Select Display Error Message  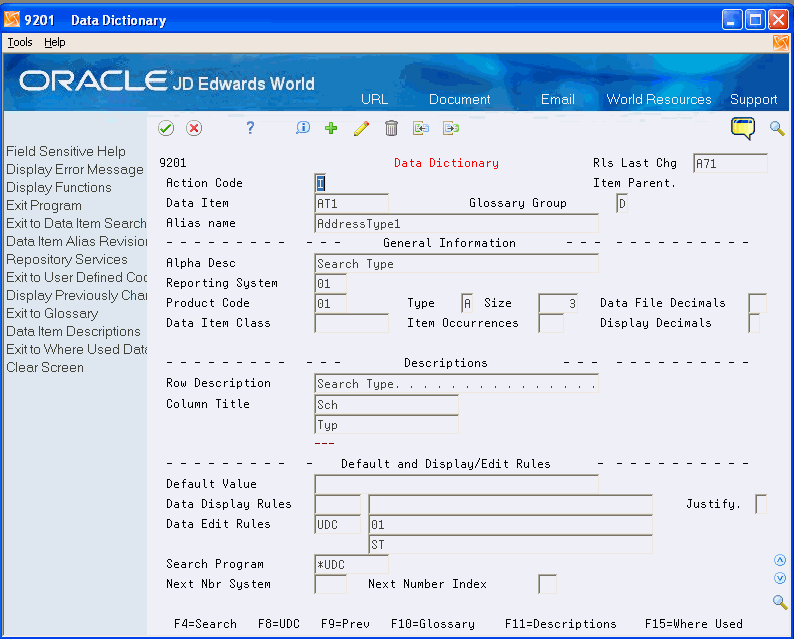[75, 170]
